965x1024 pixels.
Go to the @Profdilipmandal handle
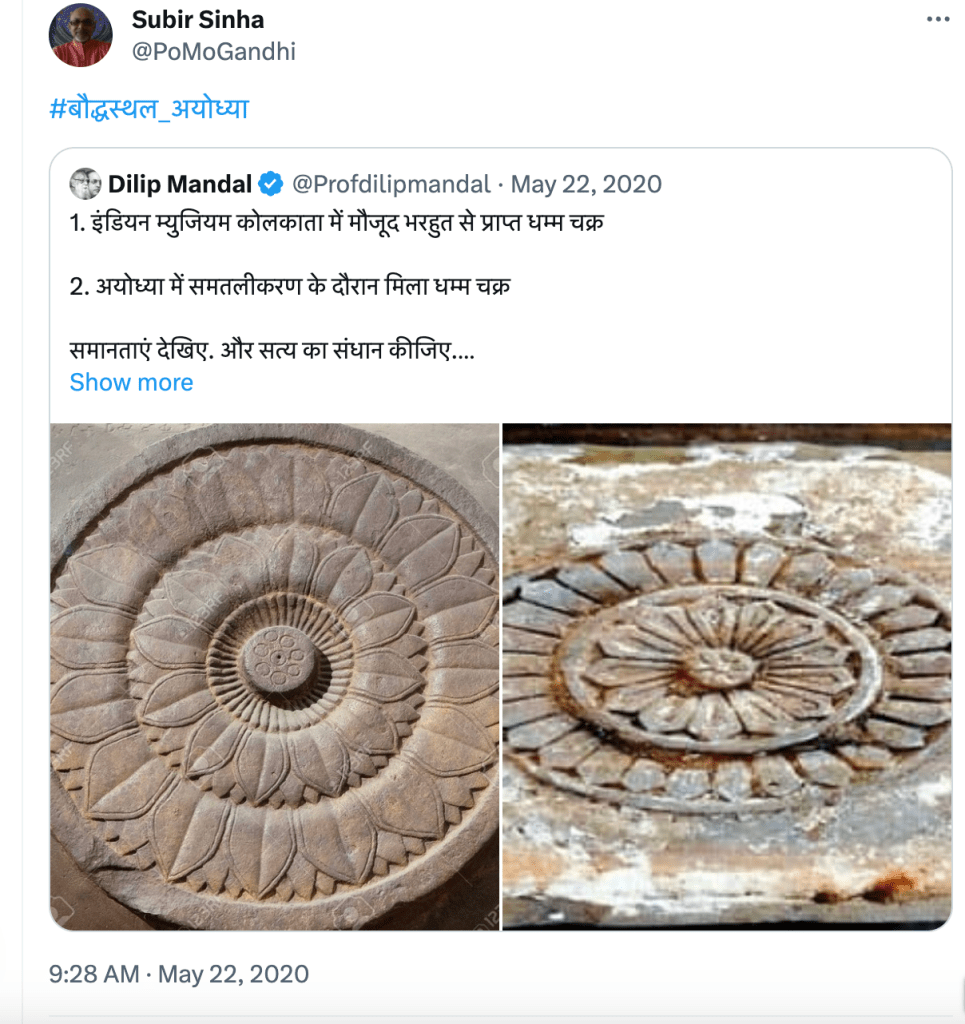[x=391, y=184]
